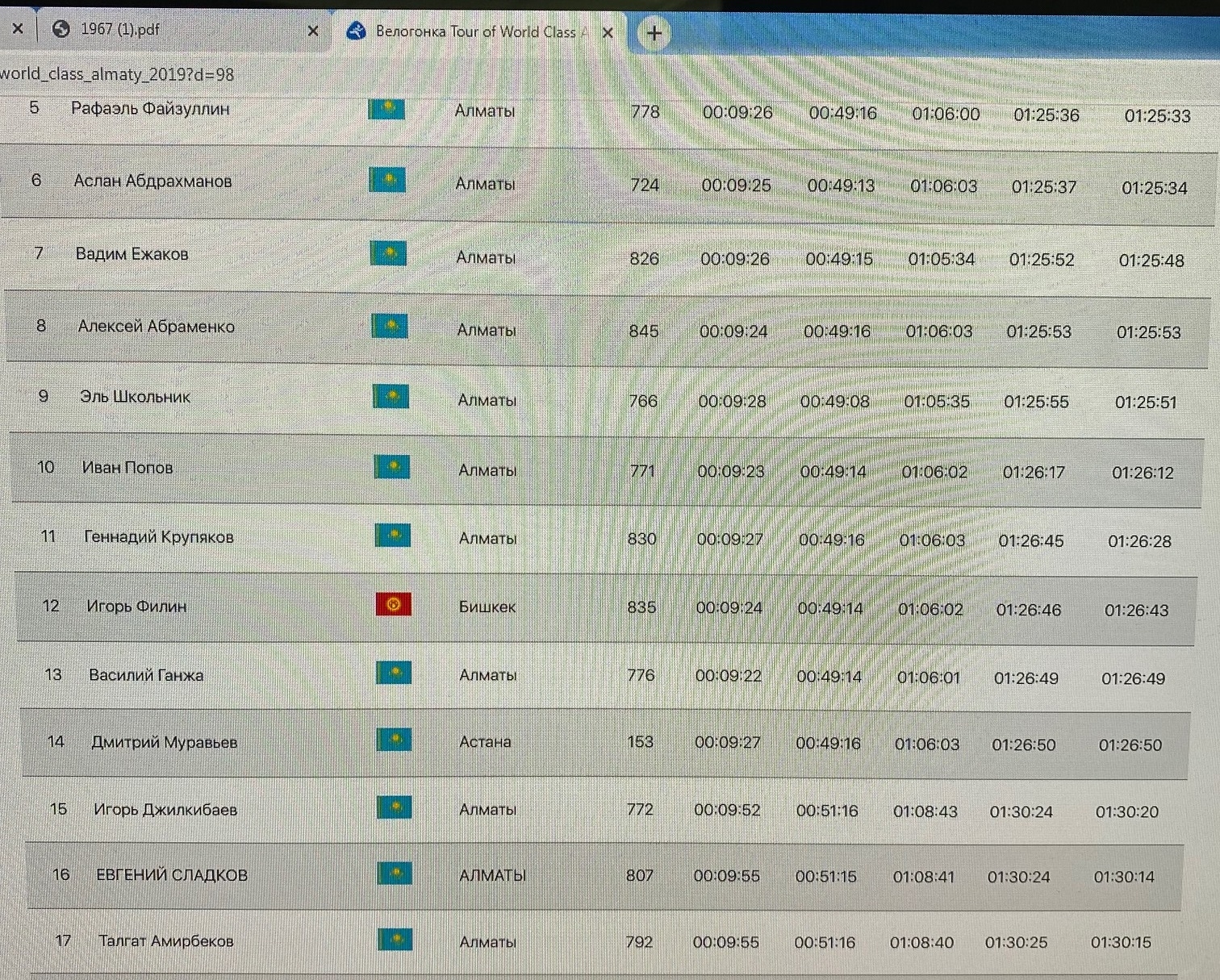Click bib number 153 in Муравьев's row

pos(640,742)
